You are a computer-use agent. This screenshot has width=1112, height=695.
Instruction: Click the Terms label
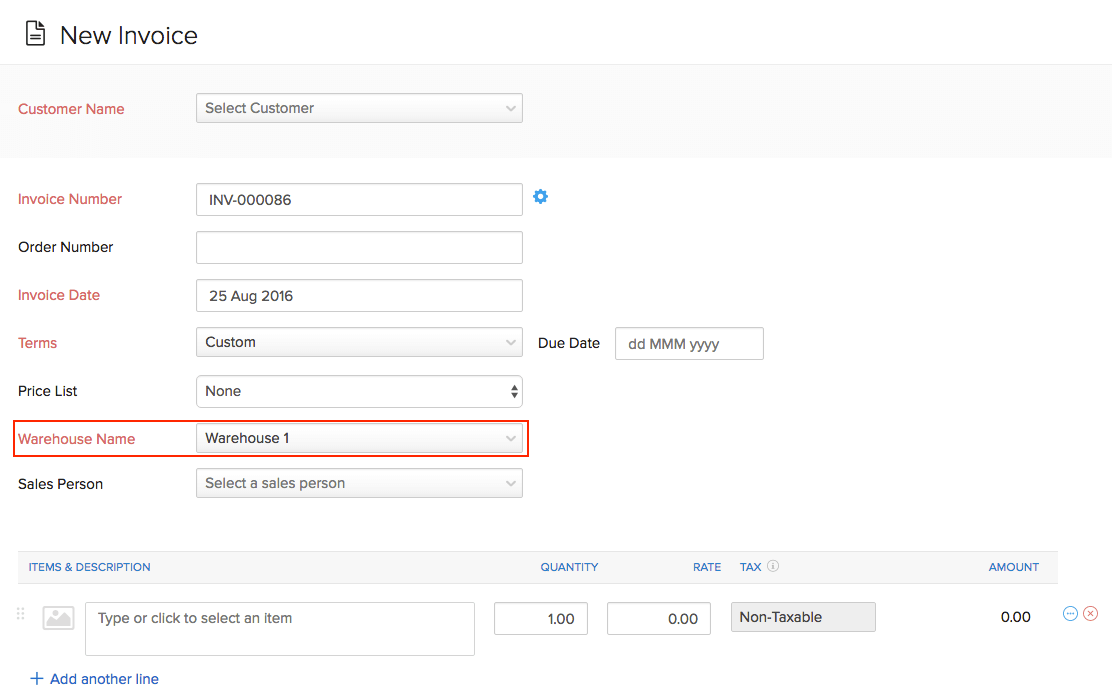point(38,343)
